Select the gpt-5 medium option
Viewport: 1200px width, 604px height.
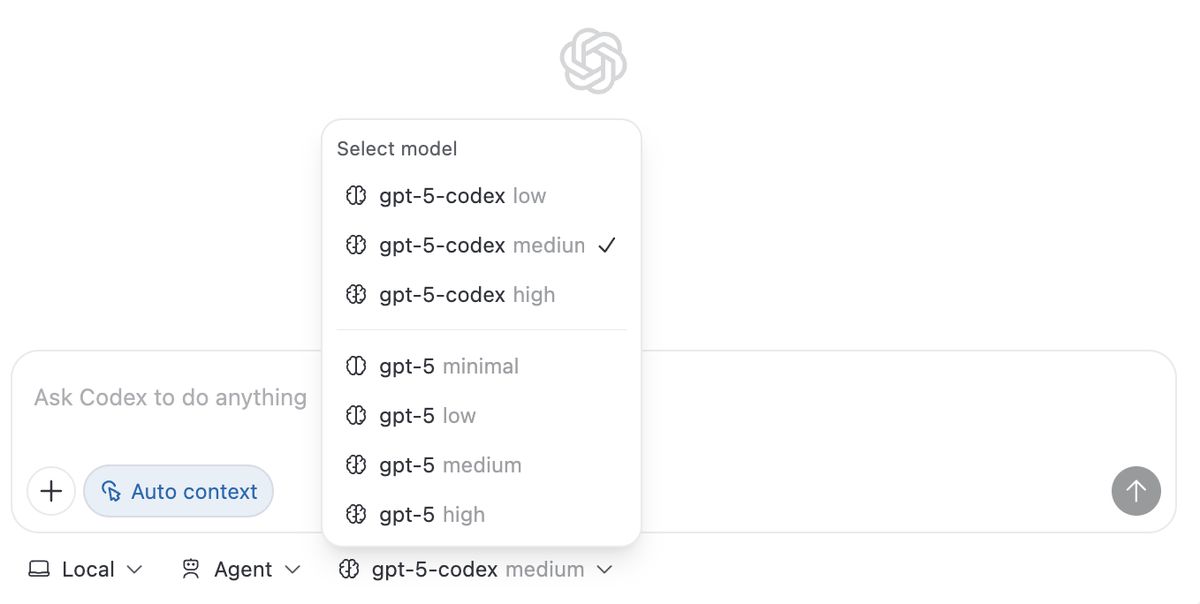(x=450, y=465)
